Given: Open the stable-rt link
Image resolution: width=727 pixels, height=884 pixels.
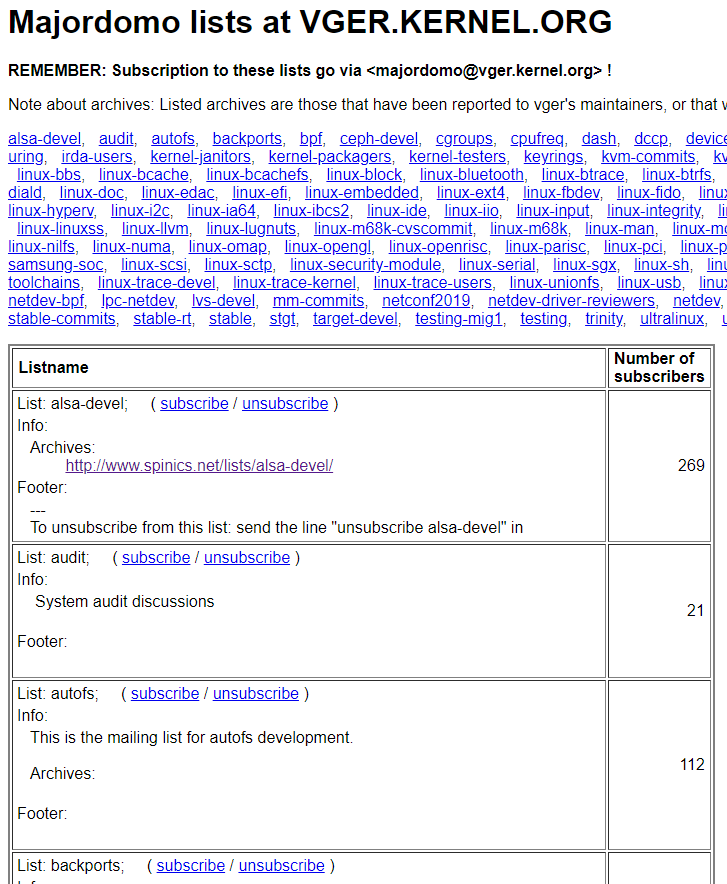Looking at the screenshot, I should [162, 319].
